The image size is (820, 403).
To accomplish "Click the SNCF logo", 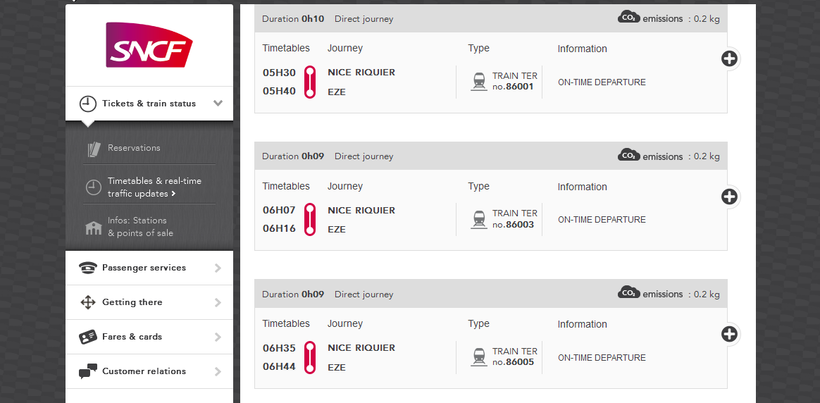I will coord(149,46).
